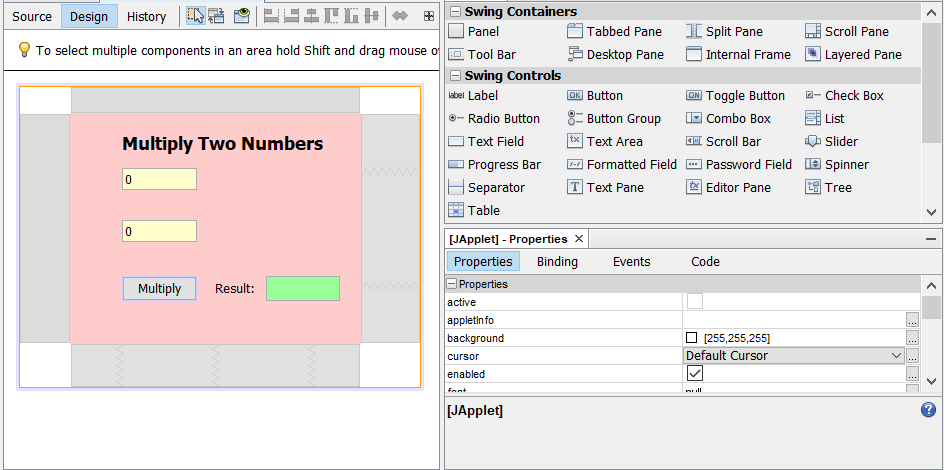Image resolution: width=944 pixels, height=470 pixels.
Task: Switch to Source view
Action: [x=32, y=16]
